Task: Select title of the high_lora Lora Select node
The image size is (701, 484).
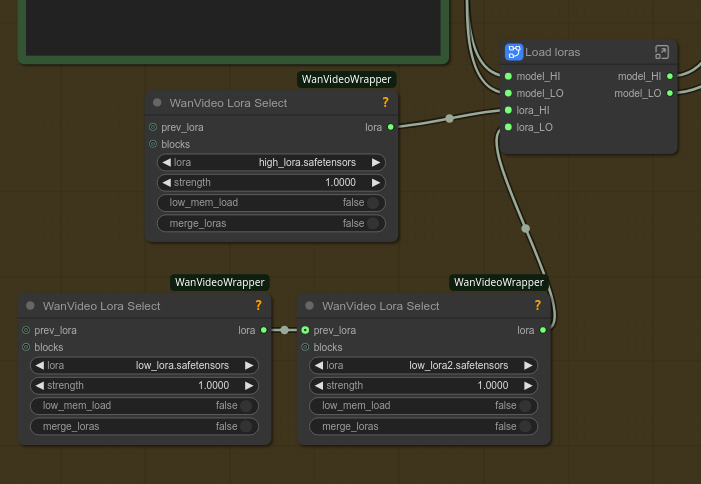Action: 228,103
